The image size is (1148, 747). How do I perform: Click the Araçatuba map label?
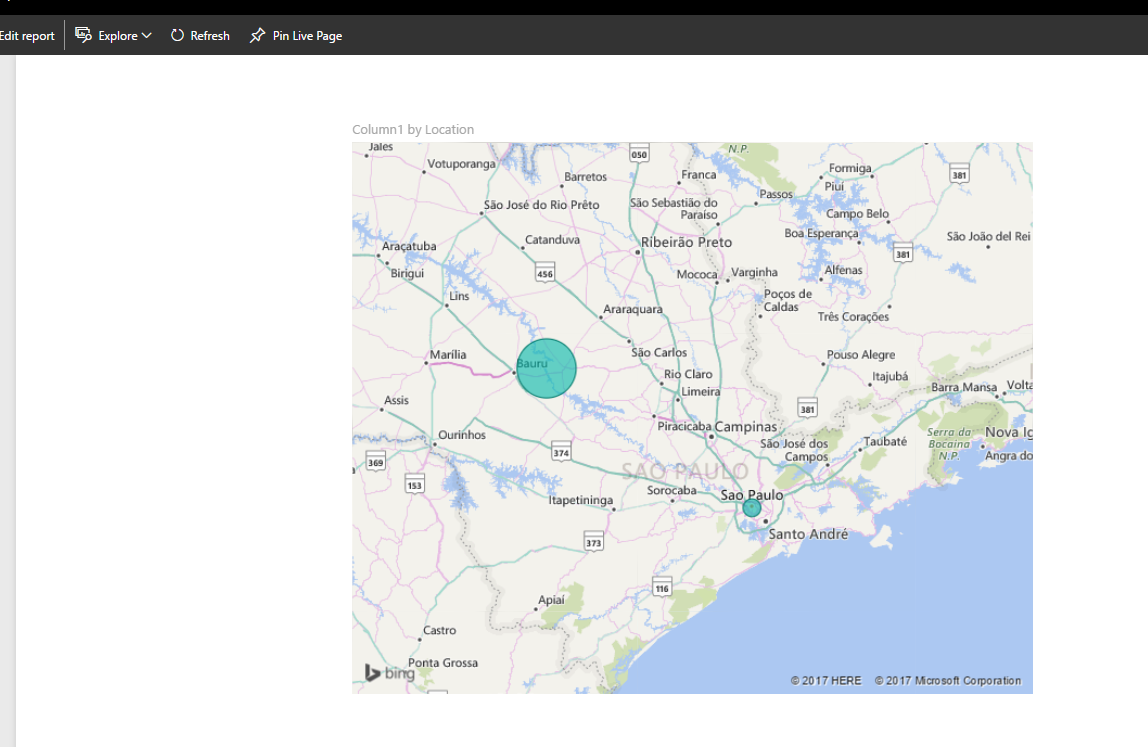click(x=409, y=246)
